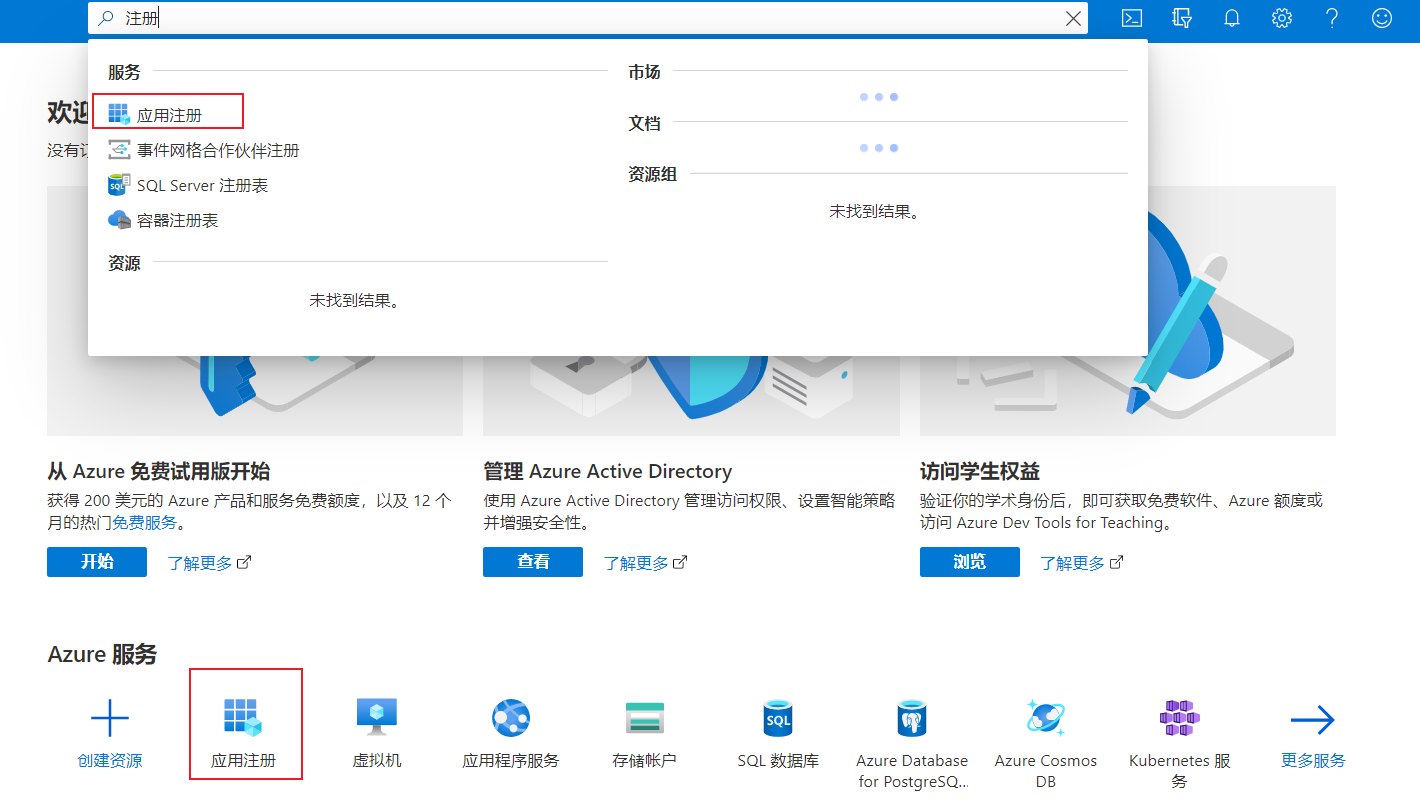Screen dimensions: 1420x811
Task: Click the SQL Server 注册表 result icon
Action: tap(119, 185)
